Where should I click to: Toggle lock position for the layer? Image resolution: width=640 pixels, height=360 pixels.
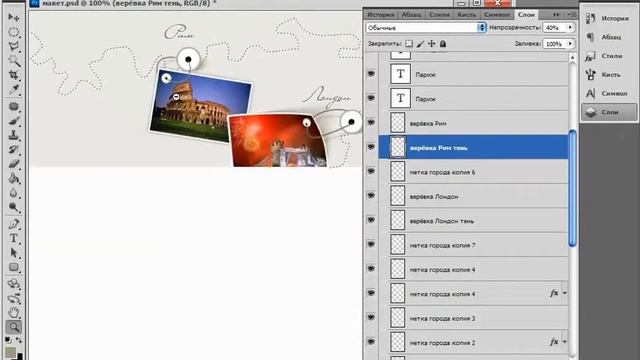pyautogui.click(x=431, y=44)
